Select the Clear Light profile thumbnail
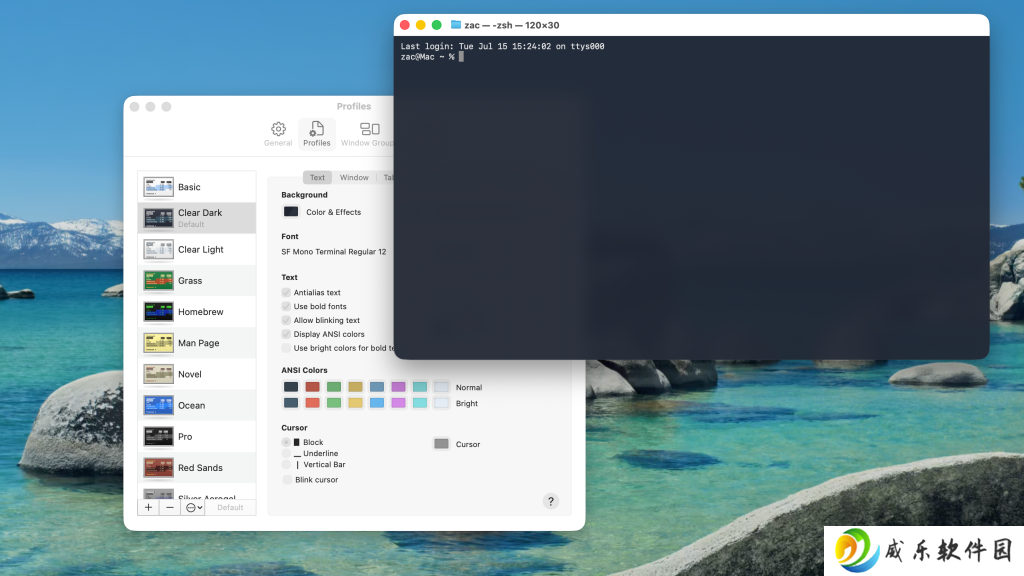The height and width of the screenshot is (576, 1024). point(158,249)
